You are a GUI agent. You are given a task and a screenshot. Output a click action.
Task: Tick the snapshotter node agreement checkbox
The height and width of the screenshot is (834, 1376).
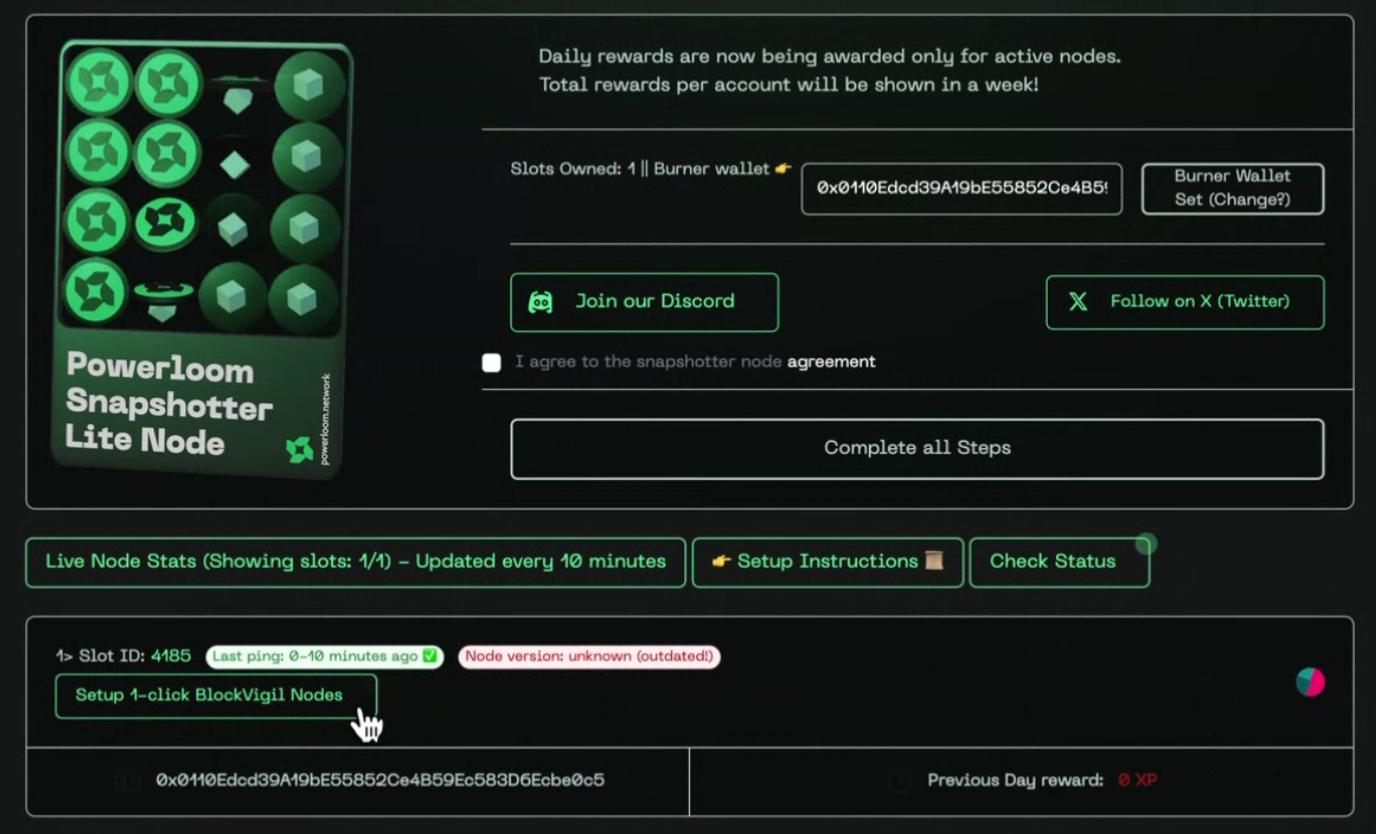(x=491, y=362)
